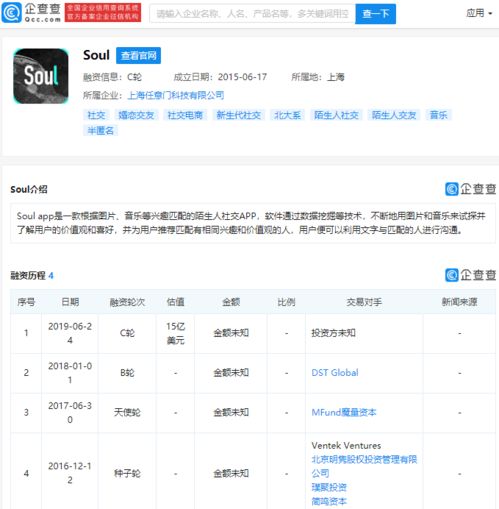Open the MFund魔量资本 investor link
Screen dimensions: 499x509
(x=344, y=412)
